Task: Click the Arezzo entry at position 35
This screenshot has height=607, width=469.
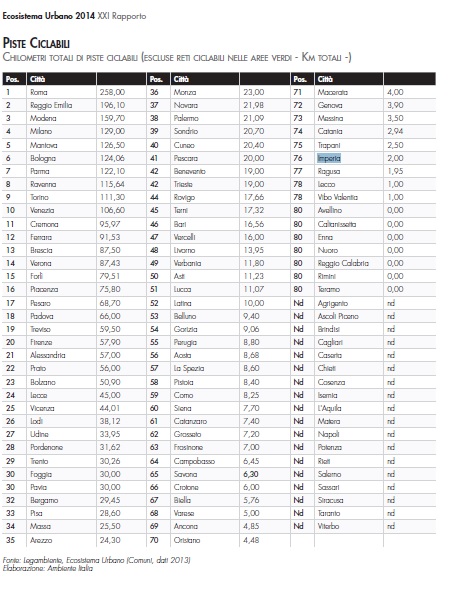Action: tap(41, 540)
